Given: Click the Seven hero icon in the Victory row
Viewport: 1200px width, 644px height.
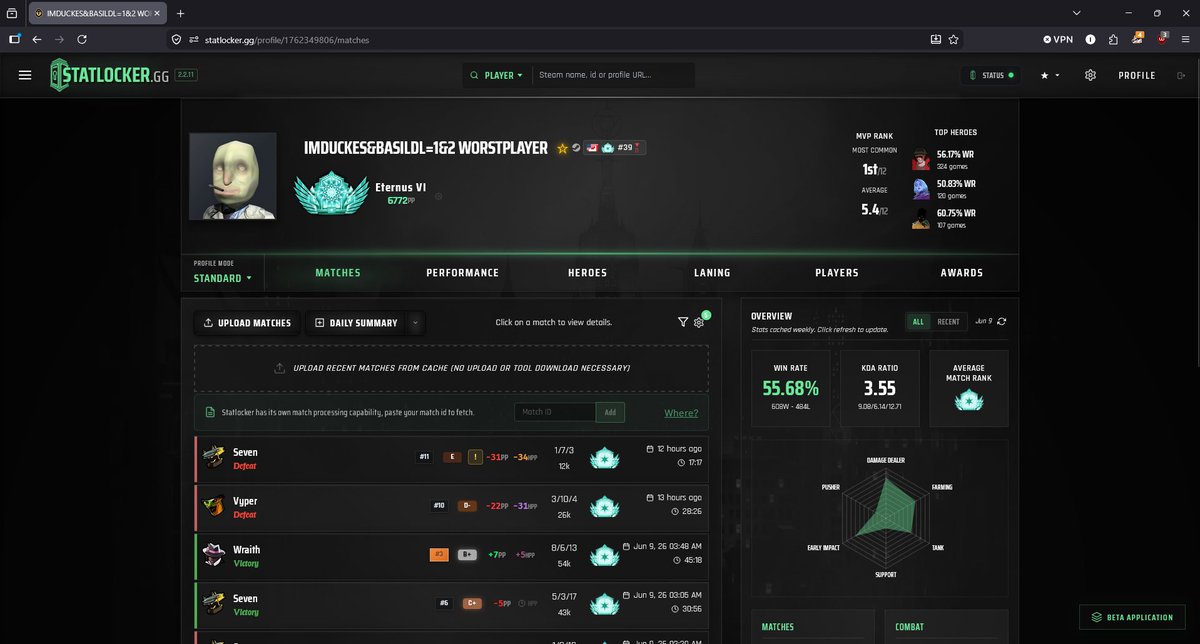Looking at the screenshot, I should (215, 603).
